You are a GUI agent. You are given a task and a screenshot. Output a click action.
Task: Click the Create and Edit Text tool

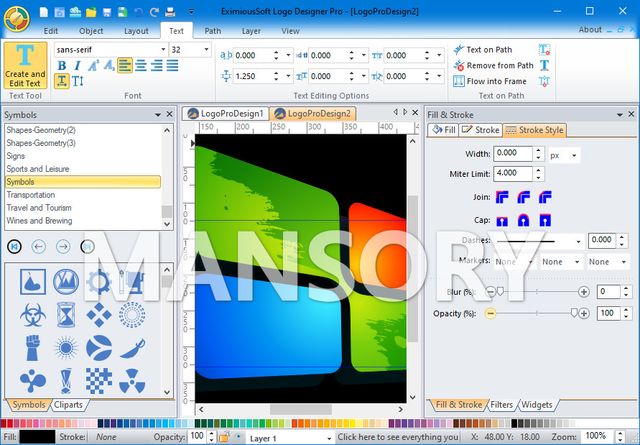pyautogui.click(x=25, y=65)
